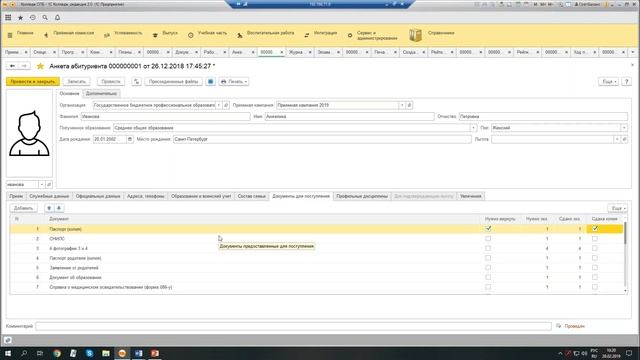The image size is (640, 360).
Task: Open the sections grid menu icon
Action: [x=8, y=18]
